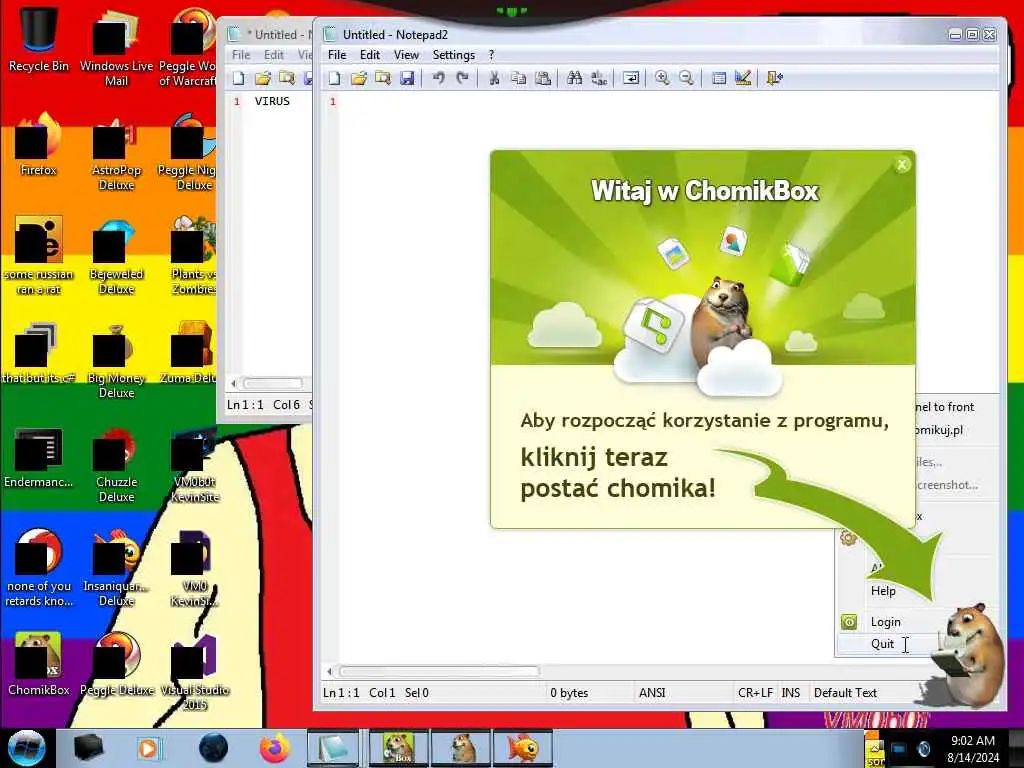Click the INS insert mode status field
The height and width of the screenshot is (768, 1024).
click(x=791, y=693)
